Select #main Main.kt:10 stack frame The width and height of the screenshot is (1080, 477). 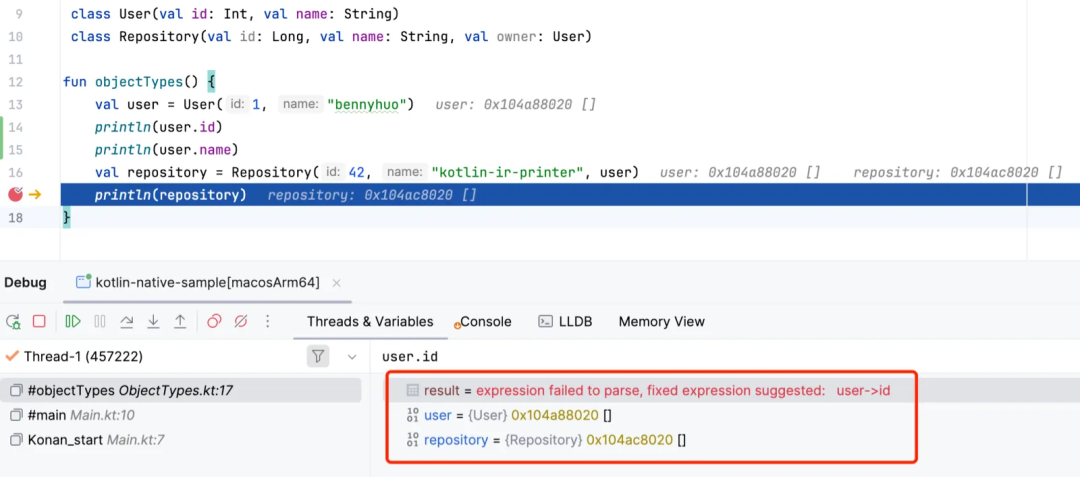tap(180, 415)
